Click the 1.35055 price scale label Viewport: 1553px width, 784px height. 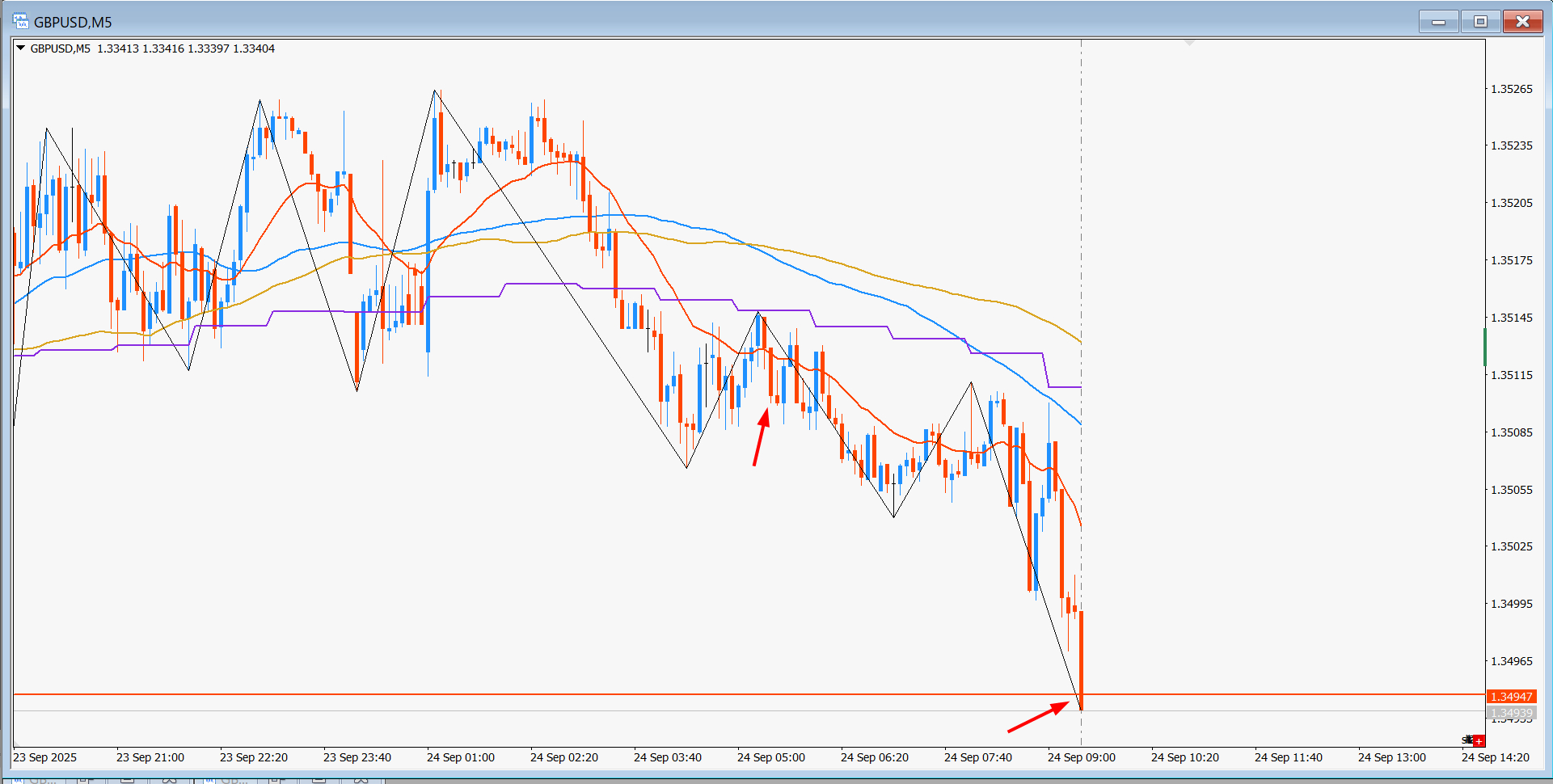click(x=1512, y=490)
